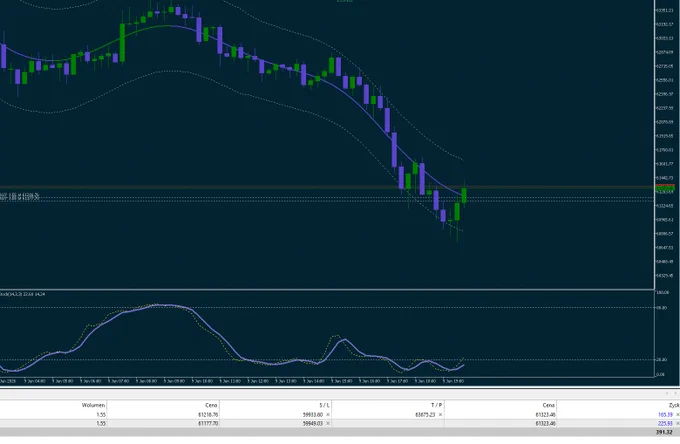Click the current bid price tag on the price axis
Viewport: 680px width, 444px height.
(664, 189)
